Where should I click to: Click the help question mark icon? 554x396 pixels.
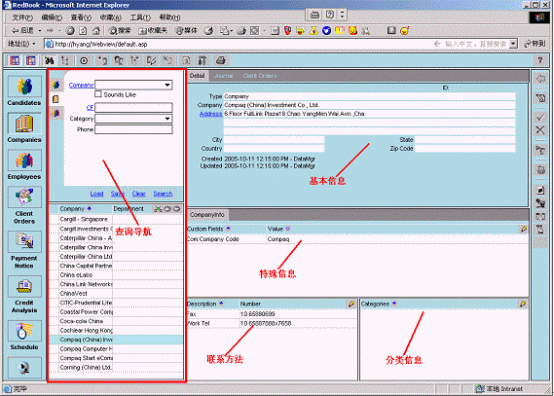point(540,60)
